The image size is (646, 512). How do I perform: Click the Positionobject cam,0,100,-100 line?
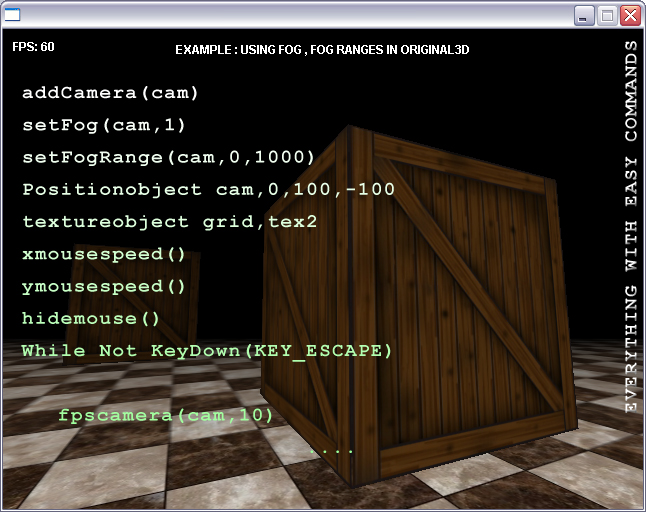click(x=208, y=189)
